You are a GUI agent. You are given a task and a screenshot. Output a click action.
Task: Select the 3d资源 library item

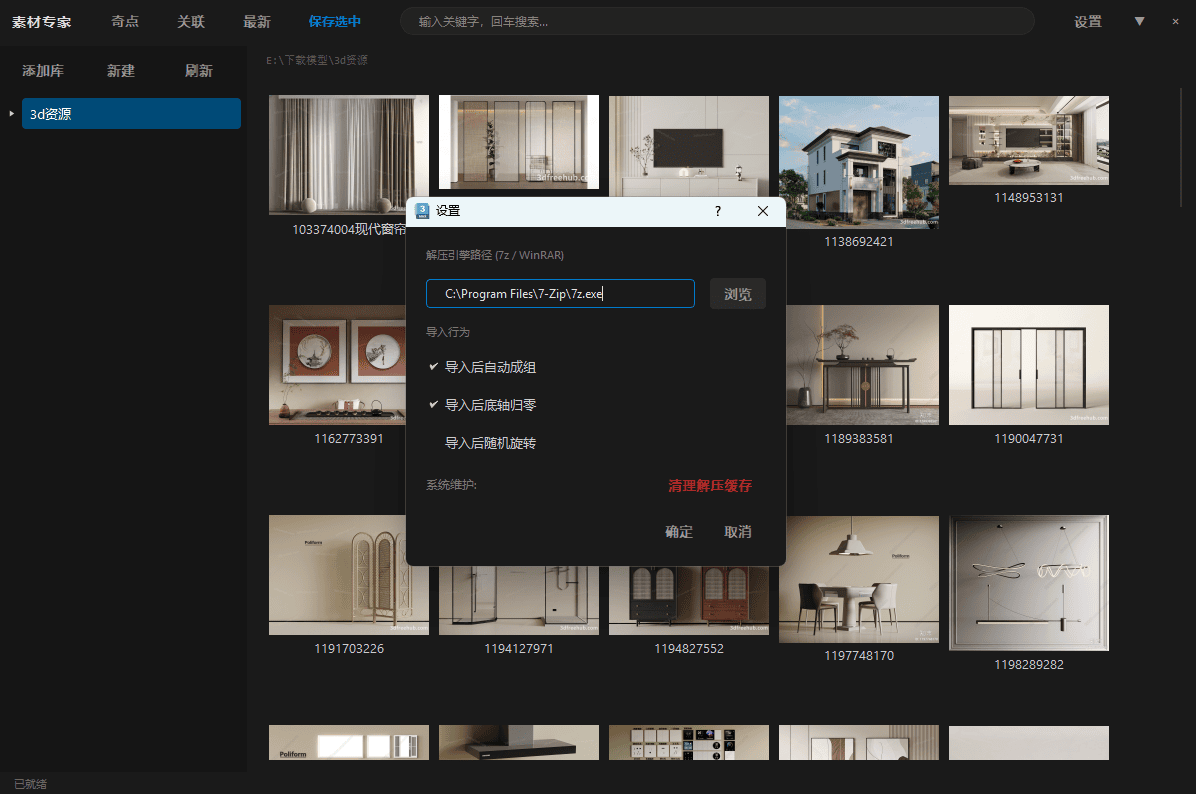[x=131, y=114]
